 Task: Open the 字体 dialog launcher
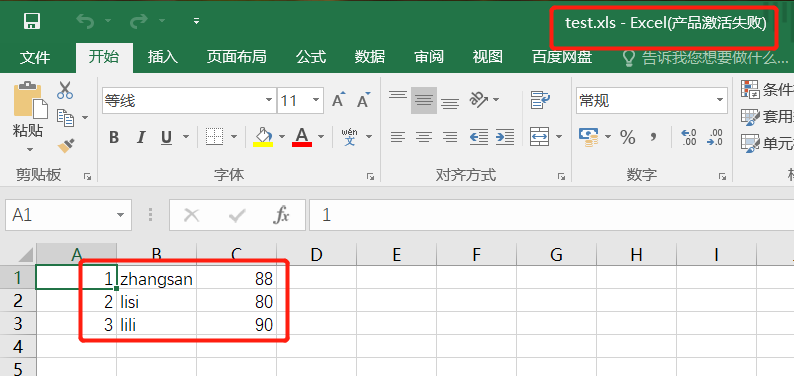(x=371, y=176)
